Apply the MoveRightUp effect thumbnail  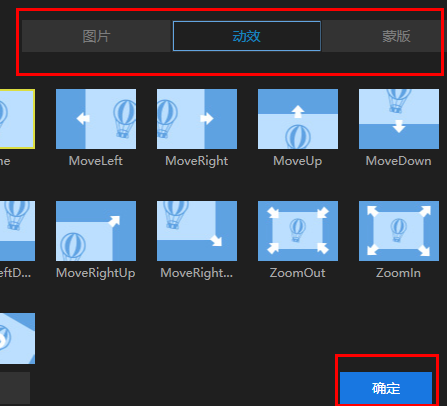click(x=96, y=231)
